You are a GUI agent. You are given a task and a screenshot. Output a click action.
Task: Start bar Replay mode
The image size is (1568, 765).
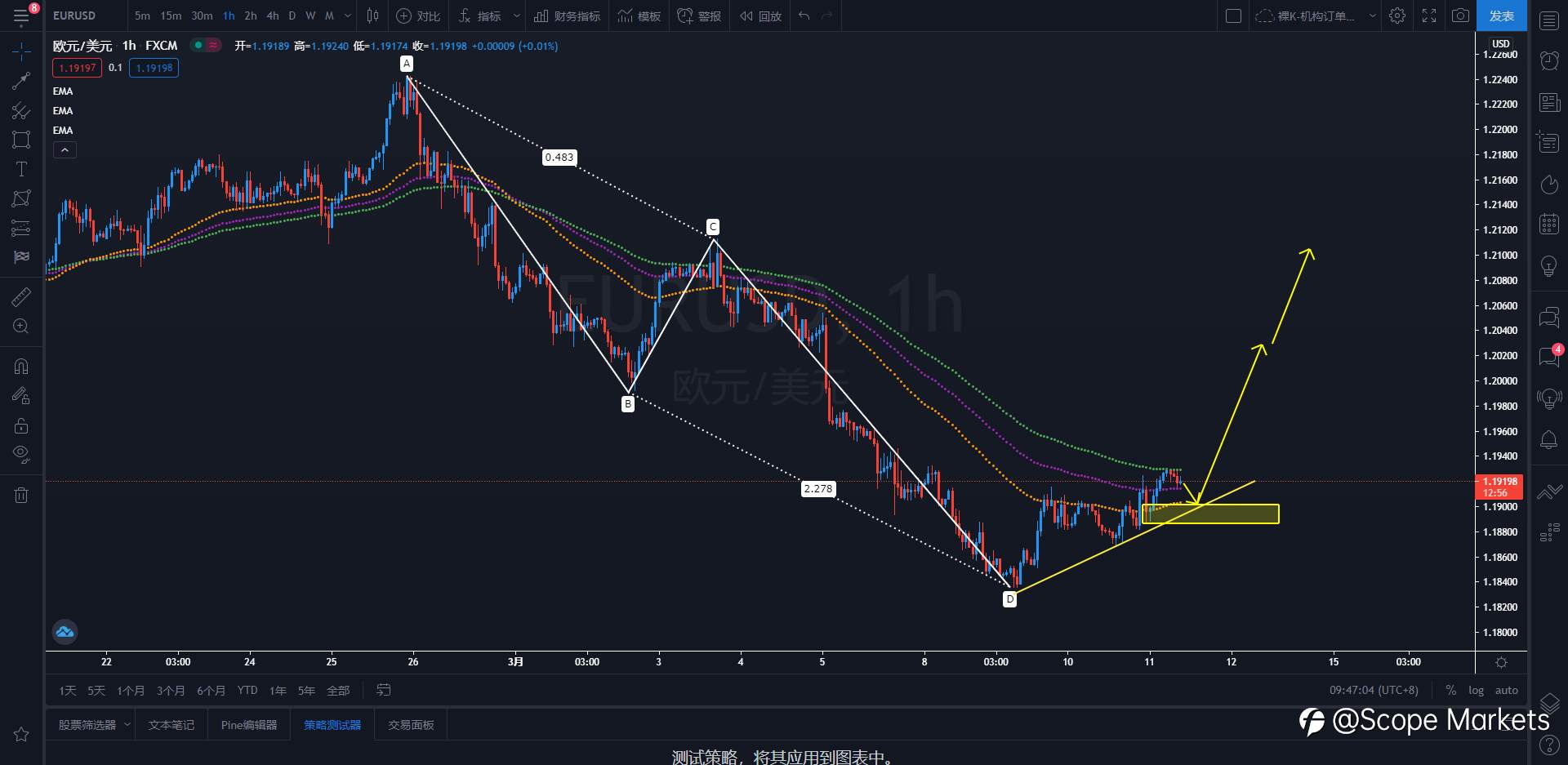(760, 16)
